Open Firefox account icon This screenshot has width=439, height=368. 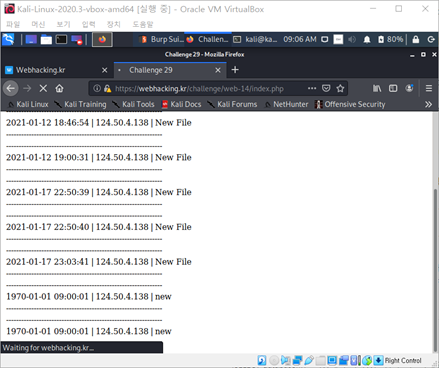click(409, 88)
